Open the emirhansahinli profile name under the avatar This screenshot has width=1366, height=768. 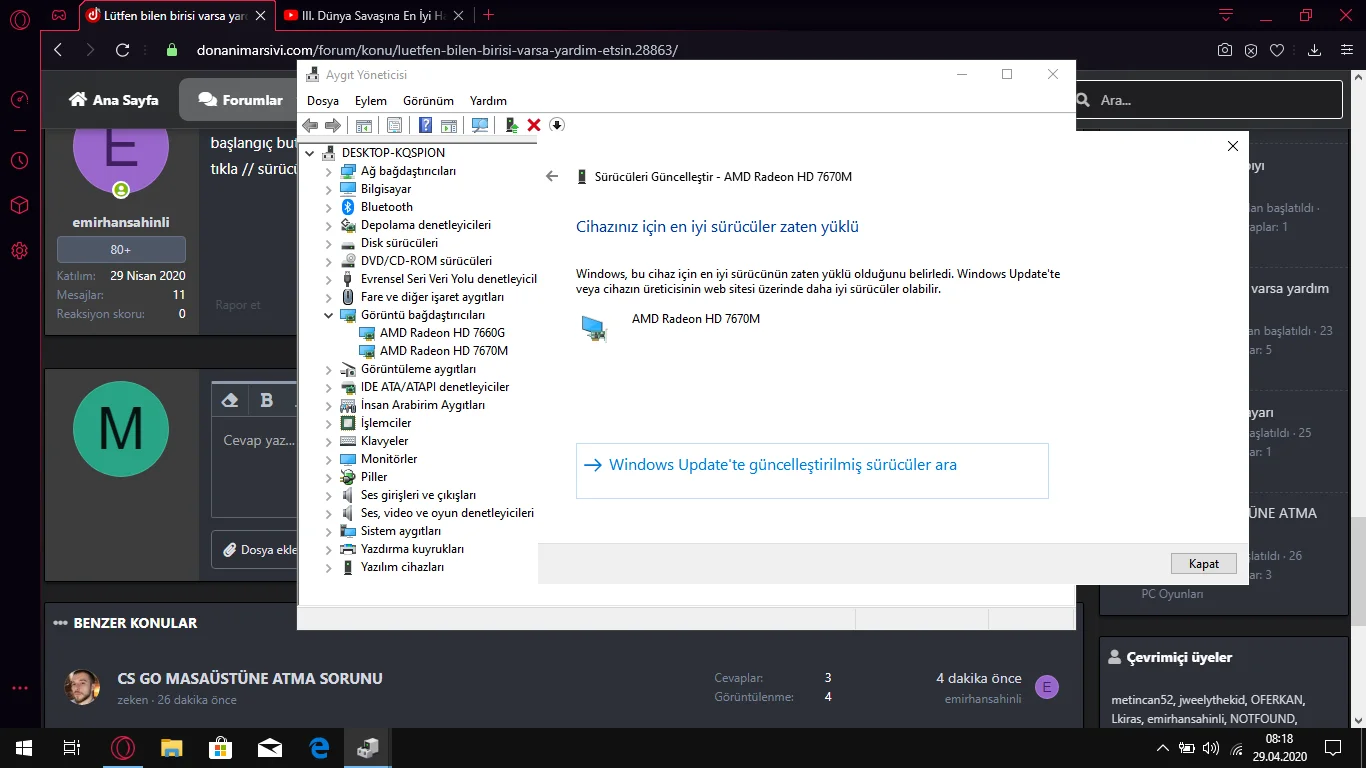[121, 223]
